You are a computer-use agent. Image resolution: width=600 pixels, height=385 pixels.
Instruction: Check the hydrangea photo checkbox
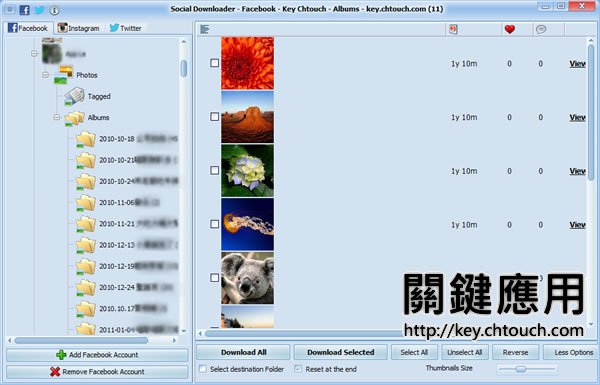click(x=215, y=170)
